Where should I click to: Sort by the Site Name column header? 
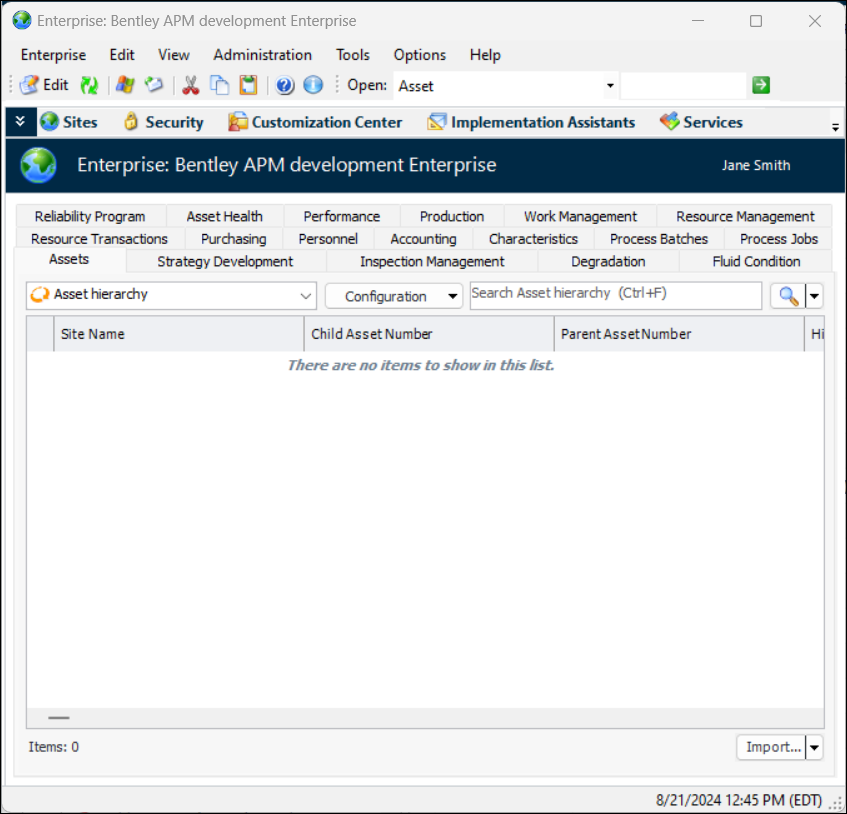coord(179,334)
